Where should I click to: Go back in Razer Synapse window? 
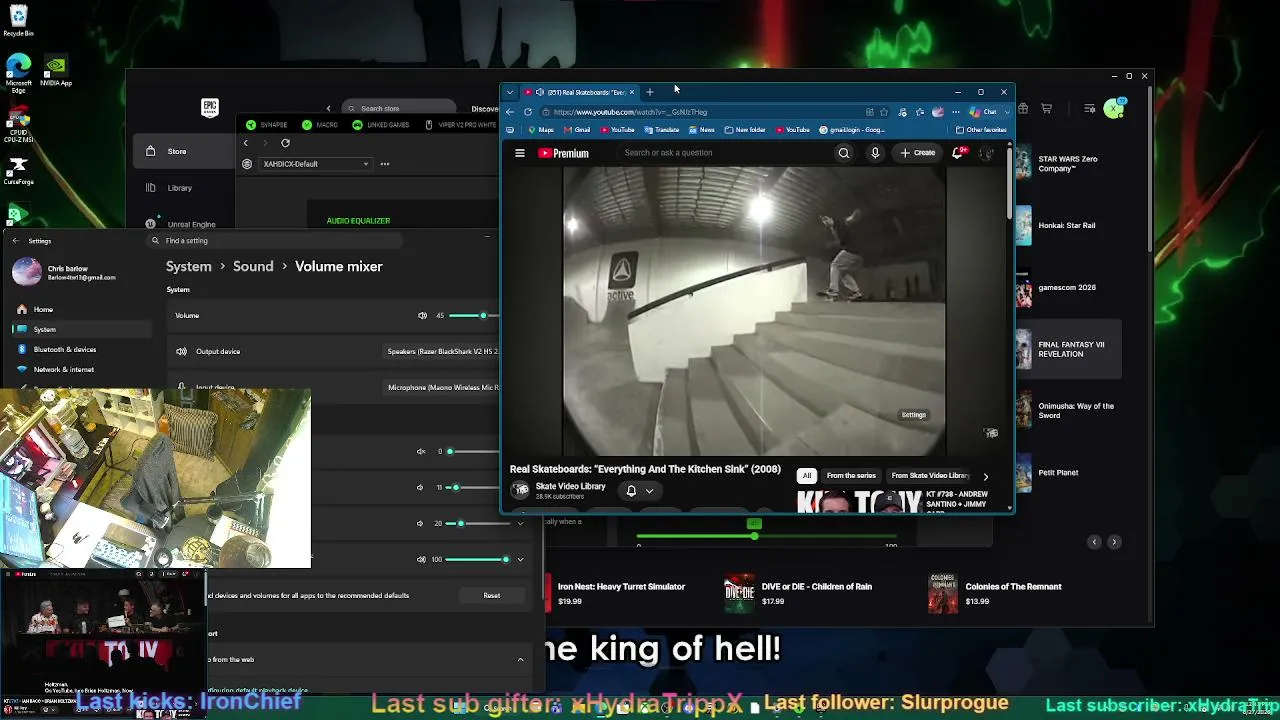pyautogui.click(x=246, y=143)
